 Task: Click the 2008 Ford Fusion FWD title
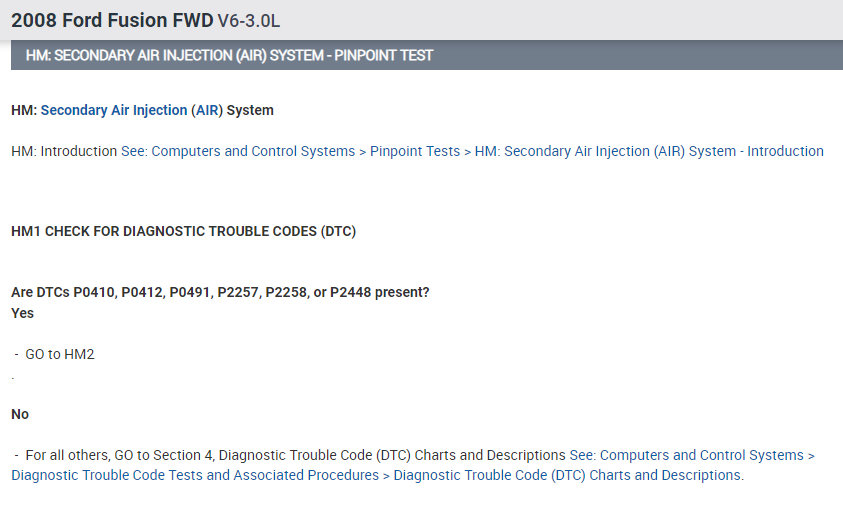point(111,20)
